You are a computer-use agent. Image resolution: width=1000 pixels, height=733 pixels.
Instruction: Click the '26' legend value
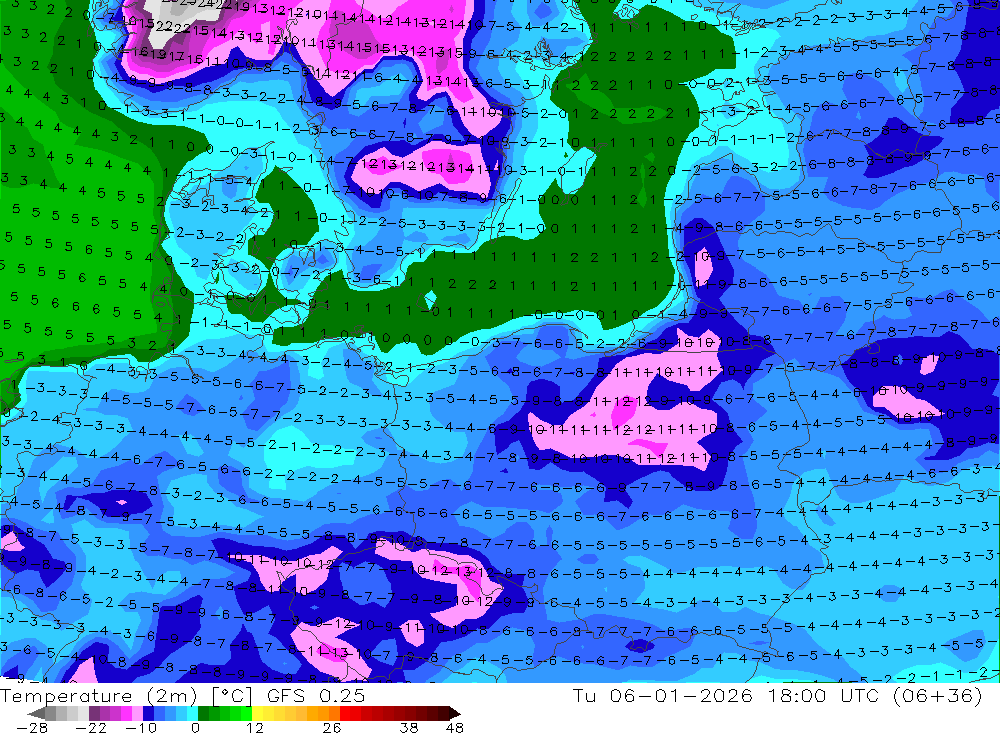coord(332,727)
